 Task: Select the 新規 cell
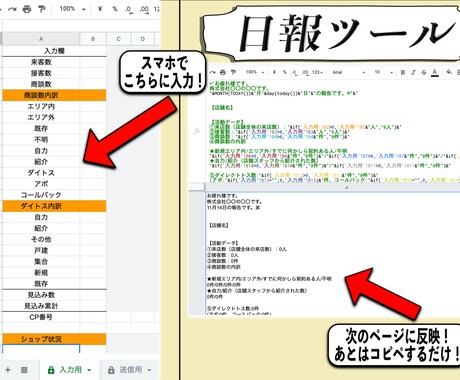(41, 272)
